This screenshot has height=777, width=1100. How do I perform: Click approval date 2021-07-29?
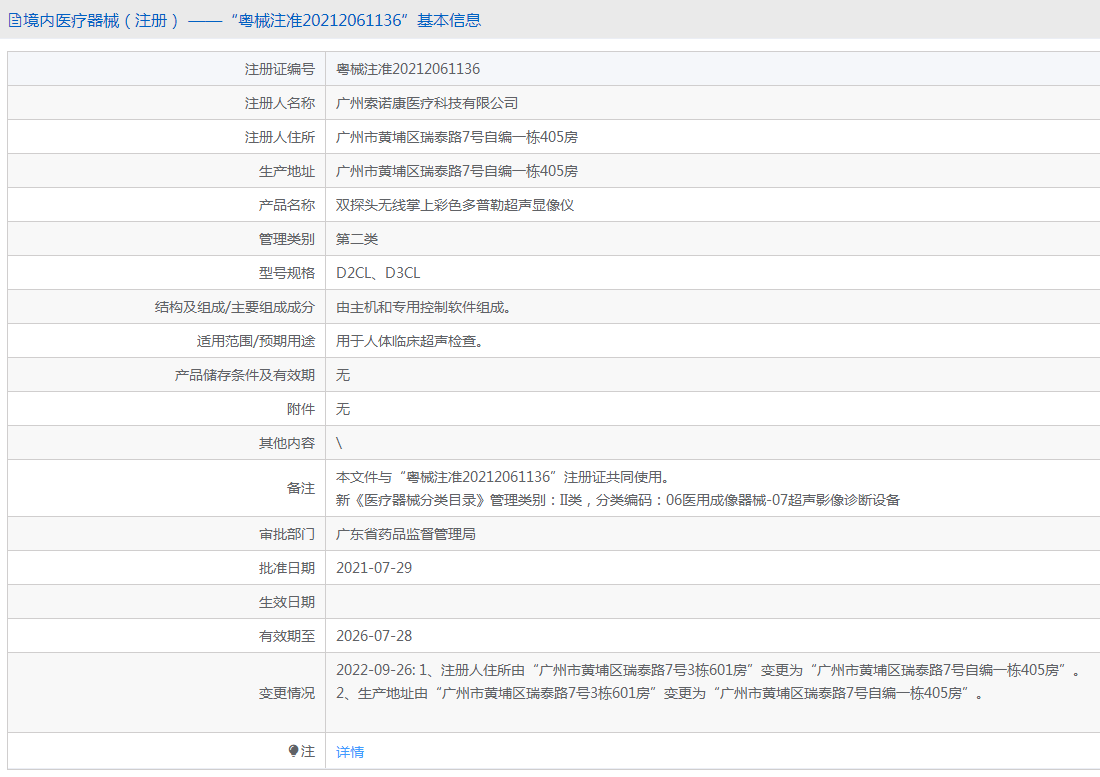point(374,568)
